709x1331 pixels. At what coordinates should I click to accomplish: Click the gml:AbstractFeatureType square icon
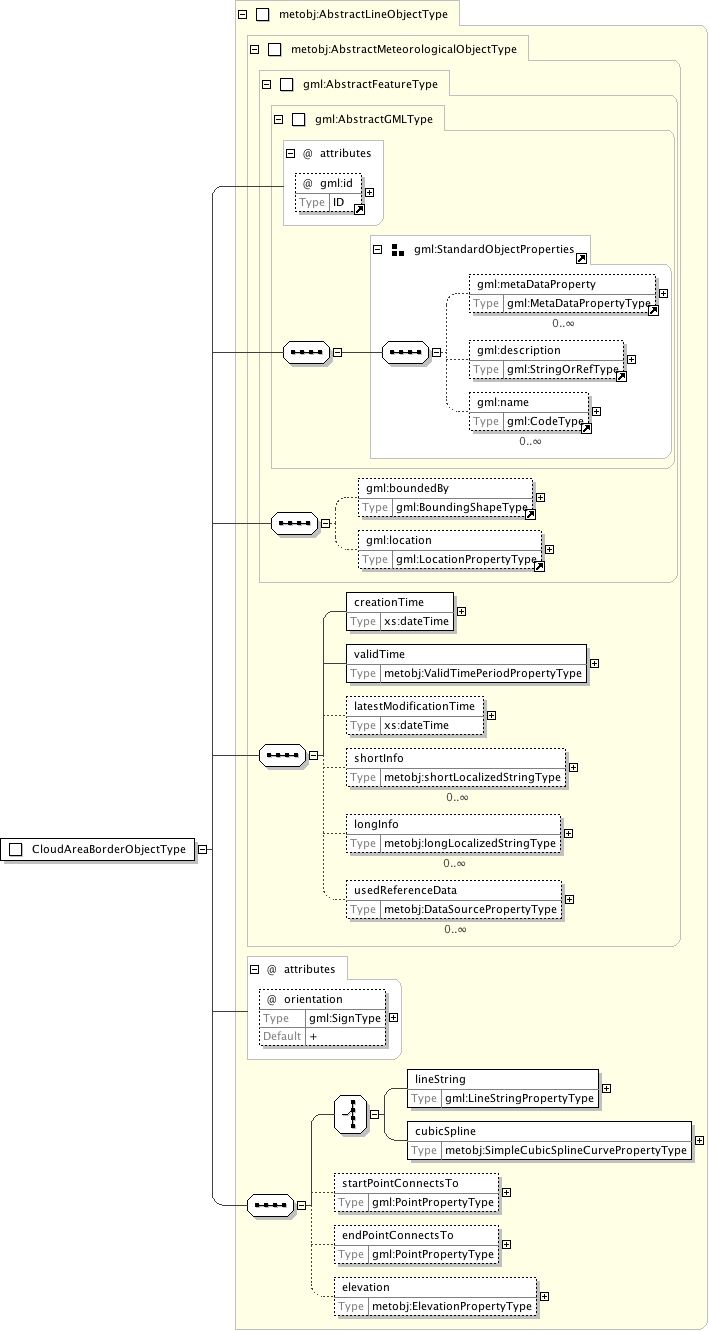click(x=287, y=85)
